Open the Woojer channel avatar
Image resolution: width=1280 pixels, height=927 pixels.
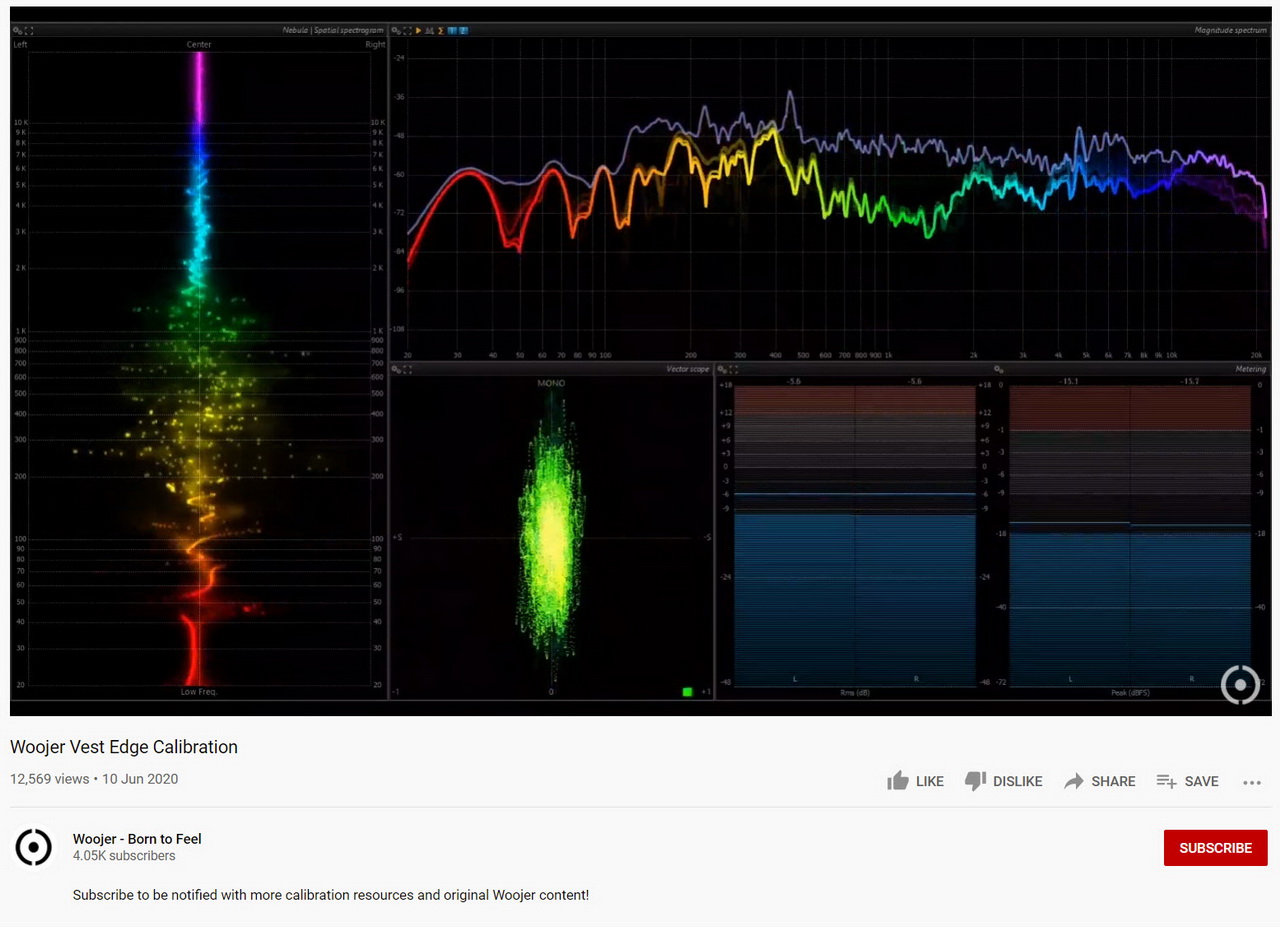coord(33,847)
